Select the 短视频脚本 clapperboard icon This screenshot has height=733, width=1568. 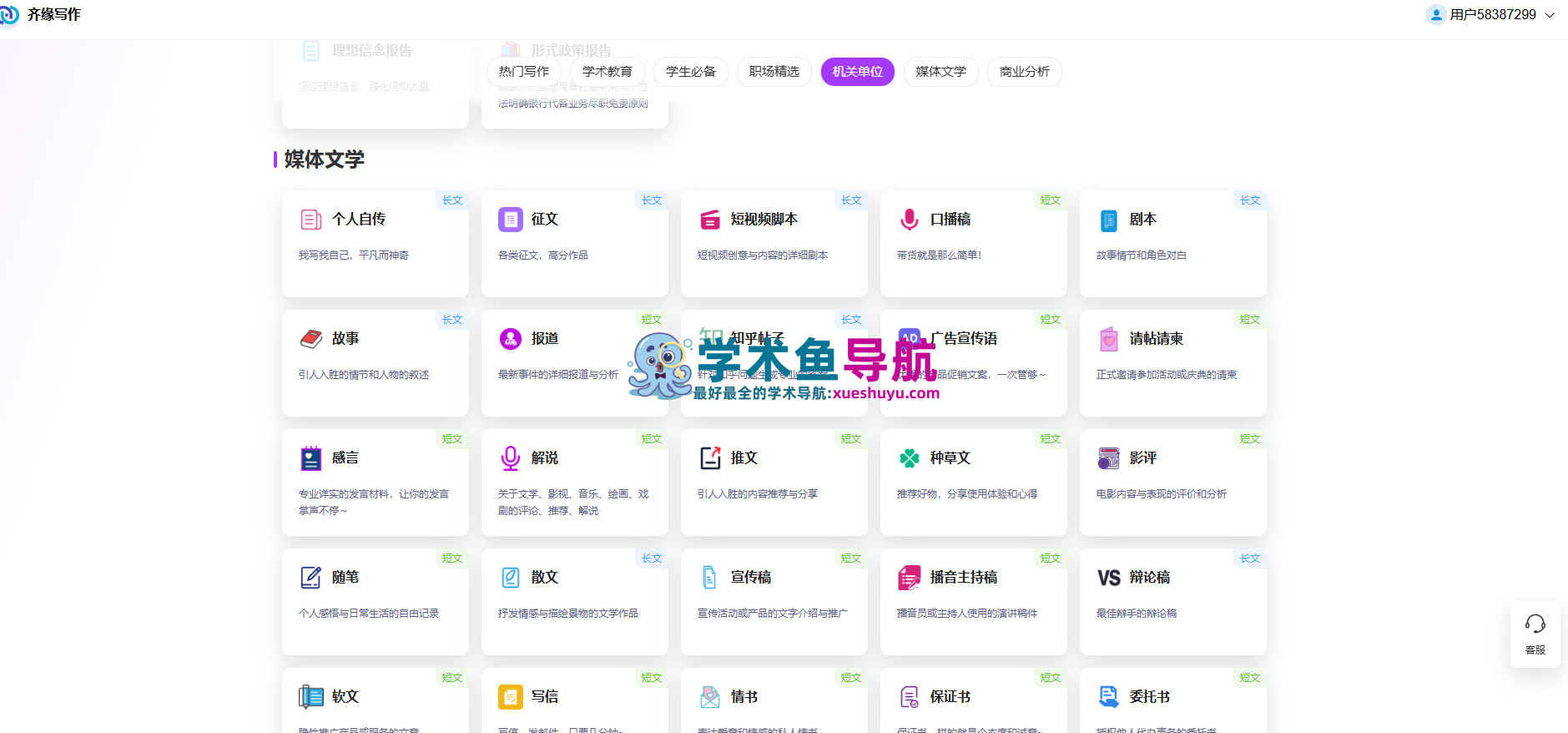[709, 220]
